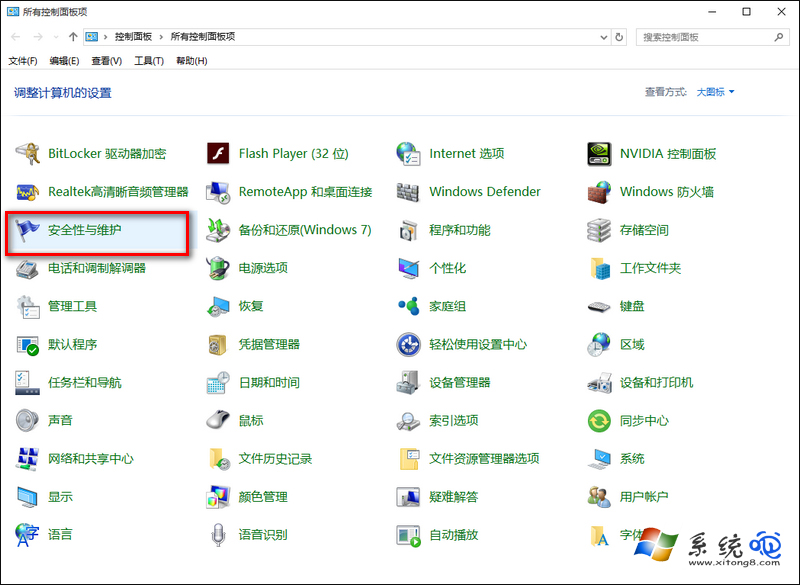This screenshot has height=585, width=800.
Task: Go up one level with up arrow
Action: pos(73,37)
